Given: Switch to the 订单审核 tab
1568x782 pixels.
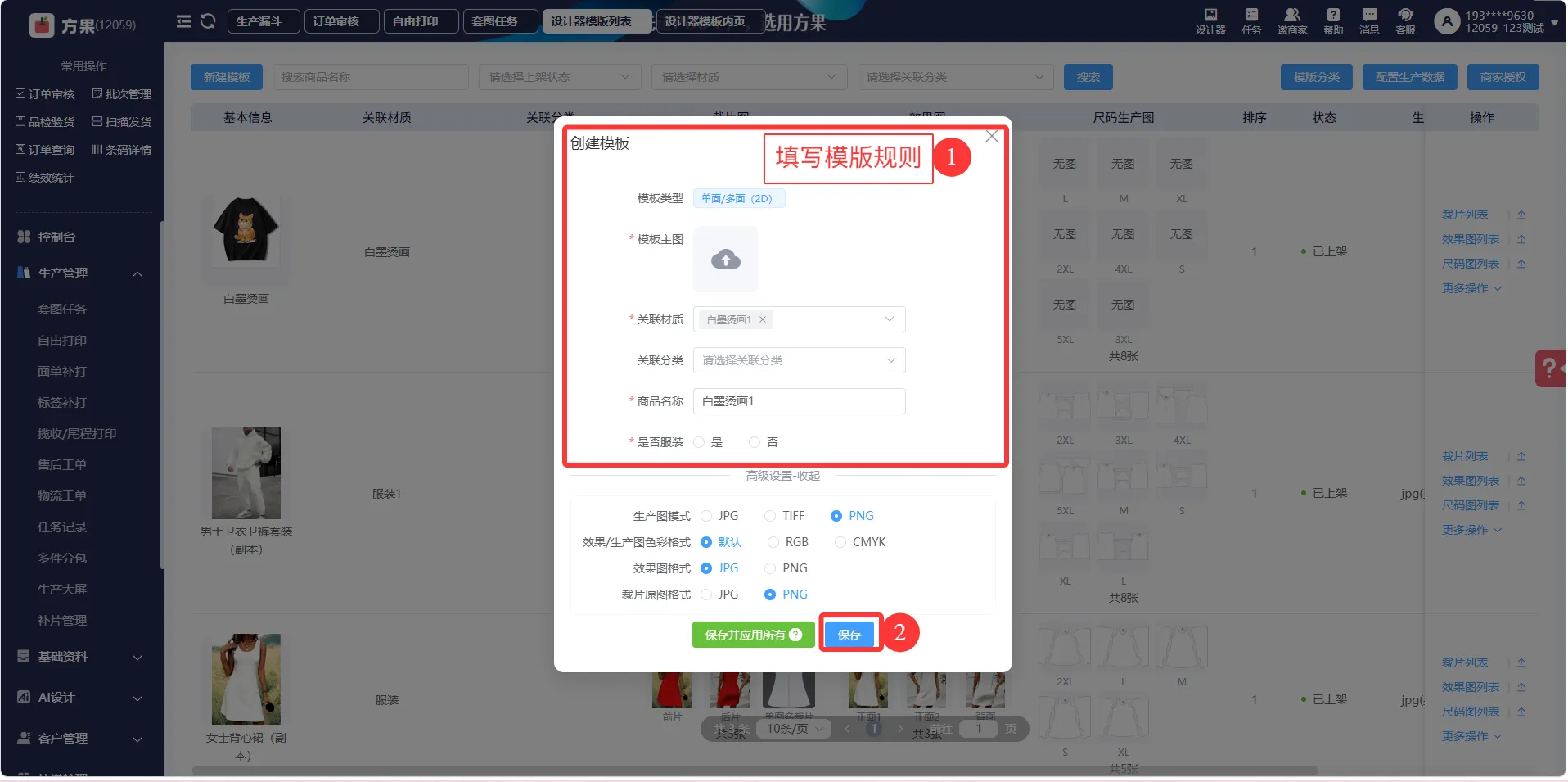Looking at the screenshot, I should [341, 21].
